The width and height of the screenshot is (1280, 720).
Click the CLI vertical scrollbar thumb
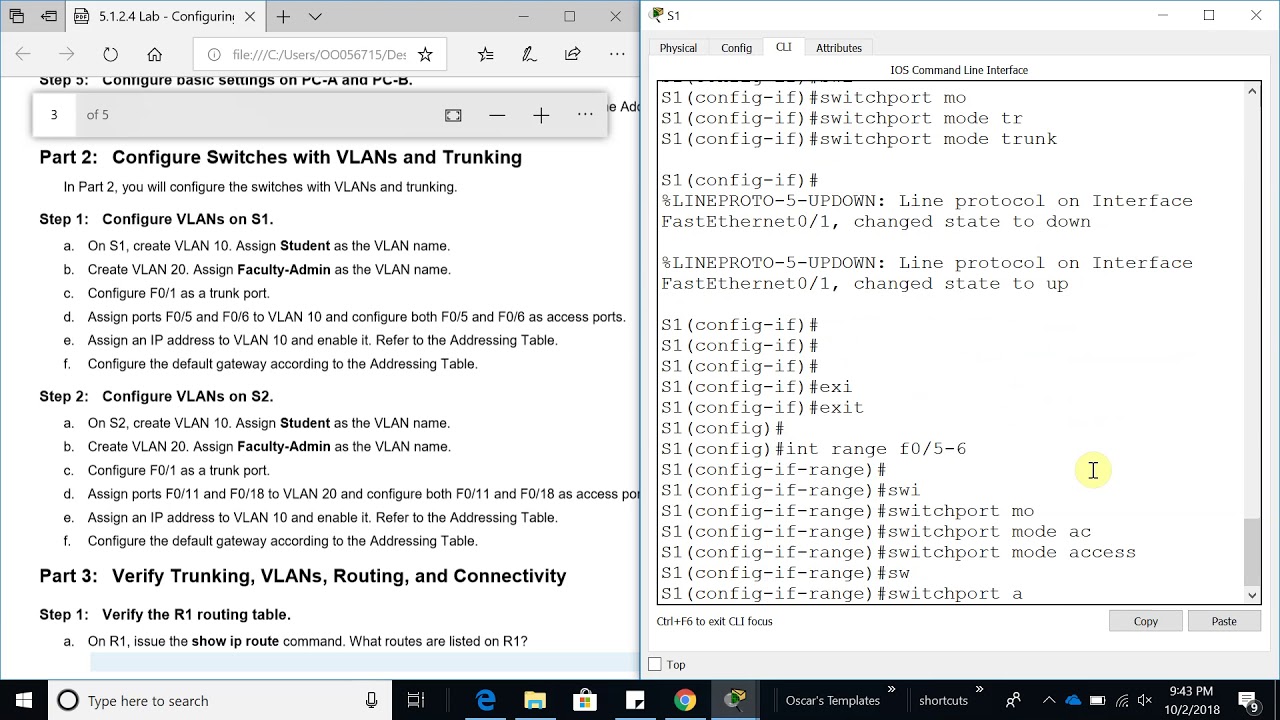(x=1252, y=552)
